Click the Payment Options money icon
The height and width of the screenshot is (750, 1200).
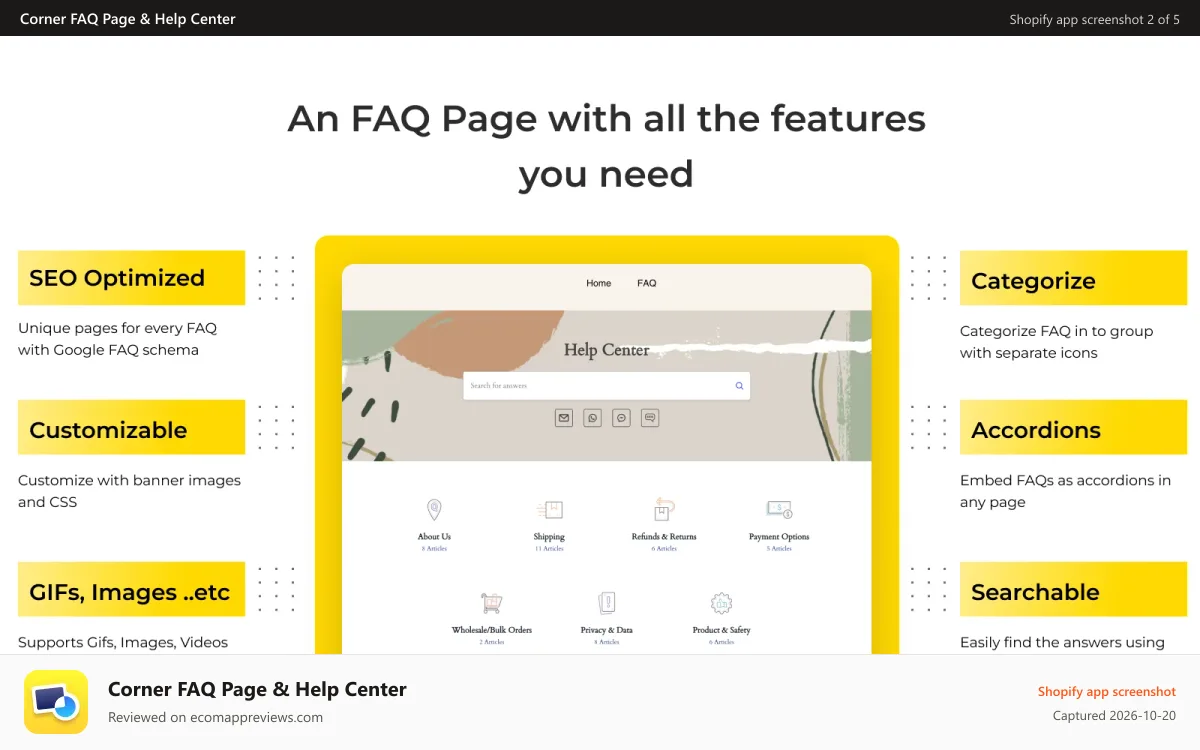(779, 510)
